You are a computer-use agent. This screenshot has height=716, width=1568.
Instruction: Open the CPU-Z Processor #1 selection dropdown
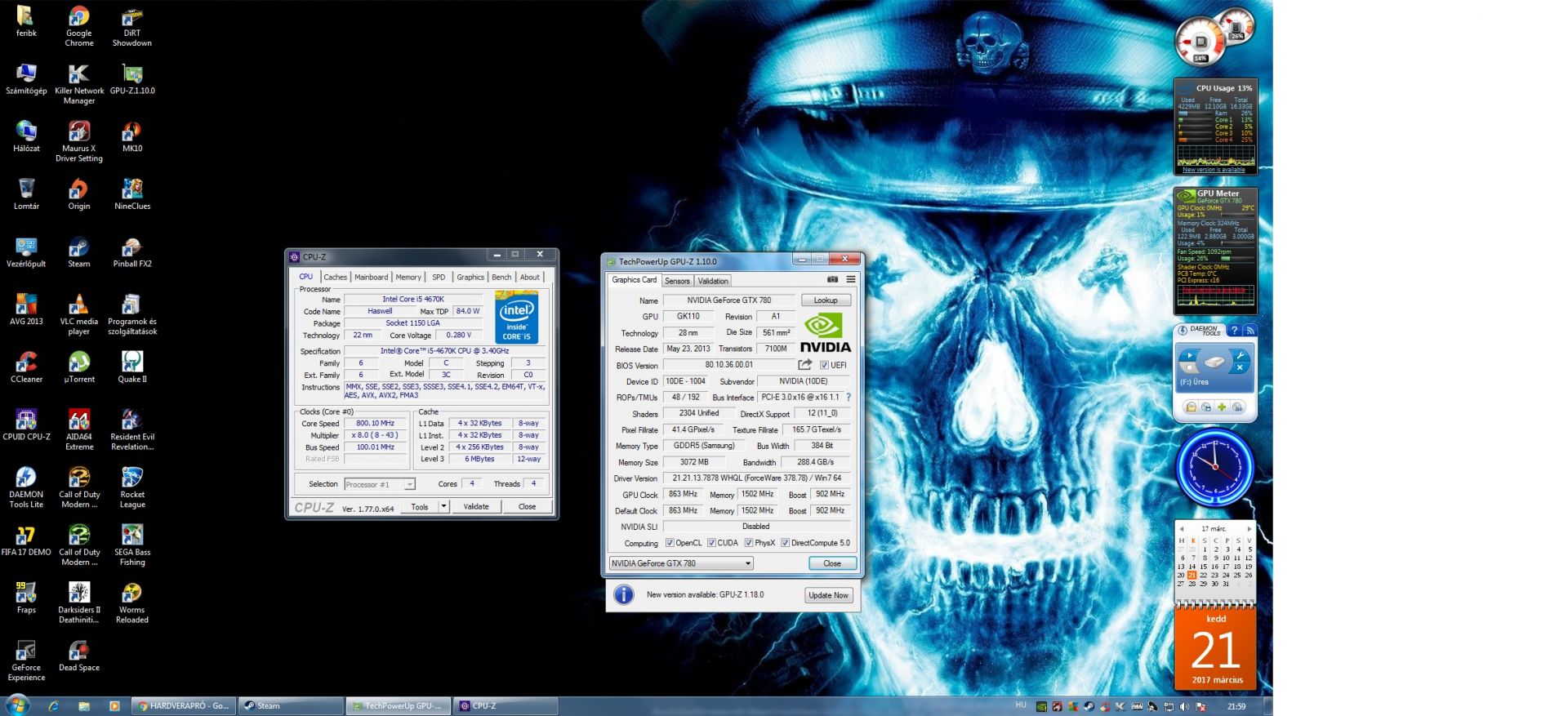click(x=380, y=484)
